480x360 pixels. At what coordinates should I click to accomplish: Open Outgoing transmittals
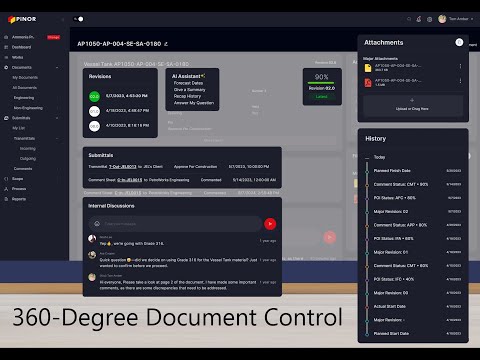[28, 159]
